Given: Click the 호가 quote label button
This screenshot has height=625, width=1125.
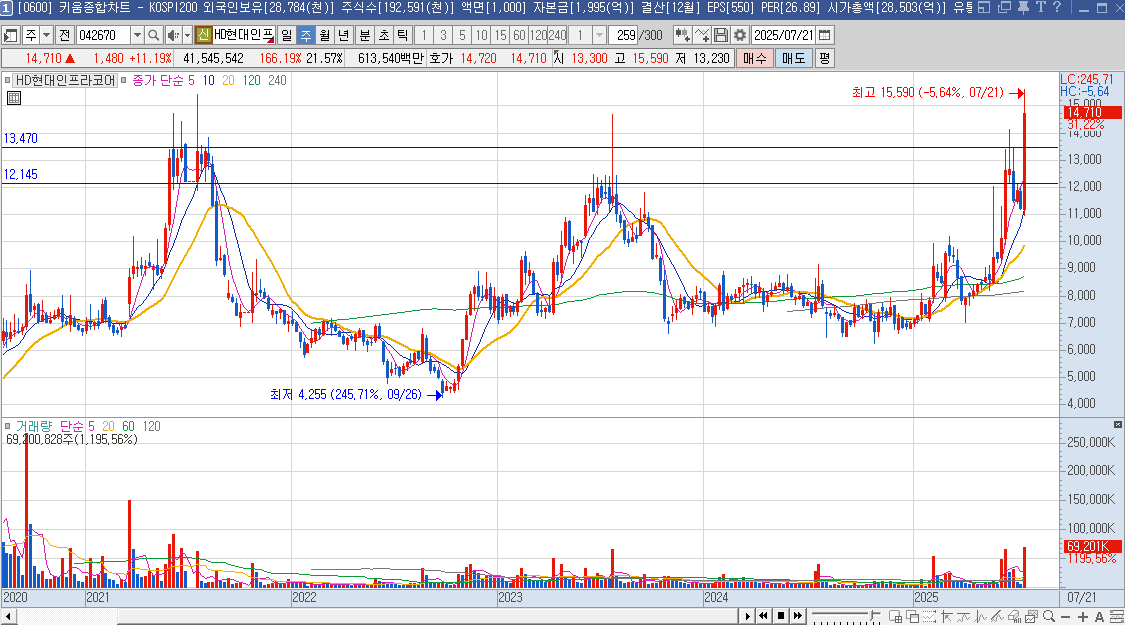Looking at the screenshot, I should pyautogui.click(x=441, y=58).
